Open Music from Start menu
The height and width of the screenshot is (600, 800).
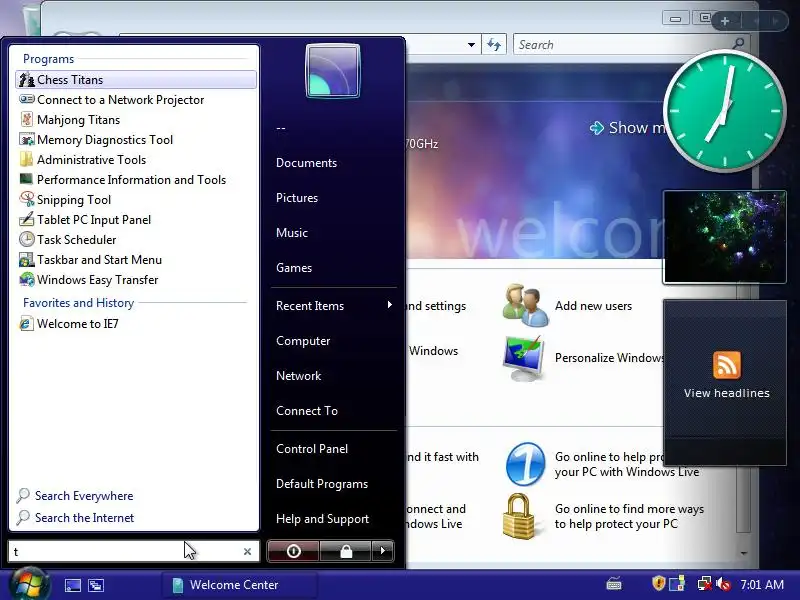coord(292,233)
